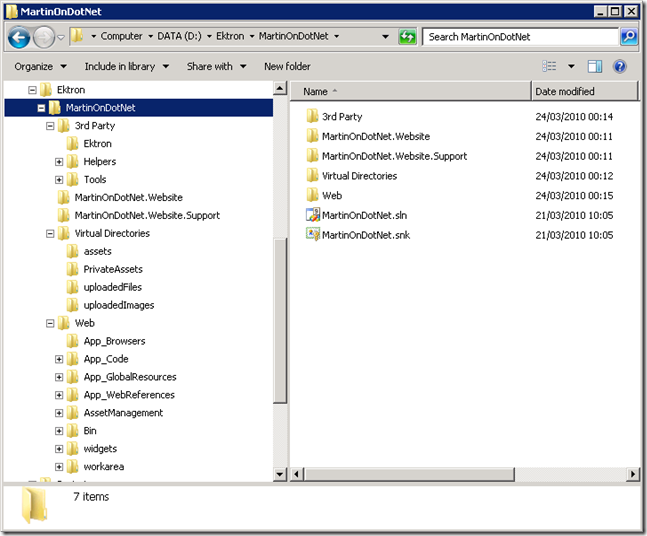
Task: Select the 3rd Party folder icon in file list
Action: tap(312, 116)
